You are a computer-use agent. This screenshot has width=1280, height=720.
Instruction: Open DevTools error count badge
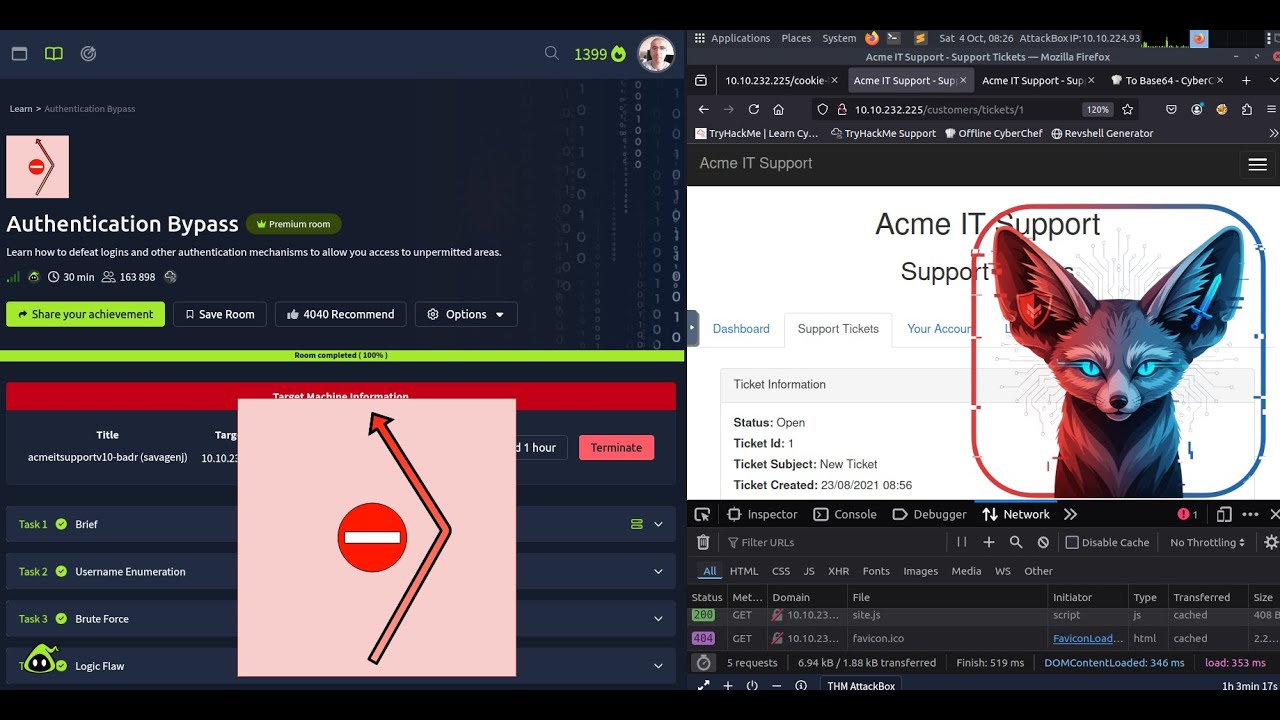(1187, 514)
